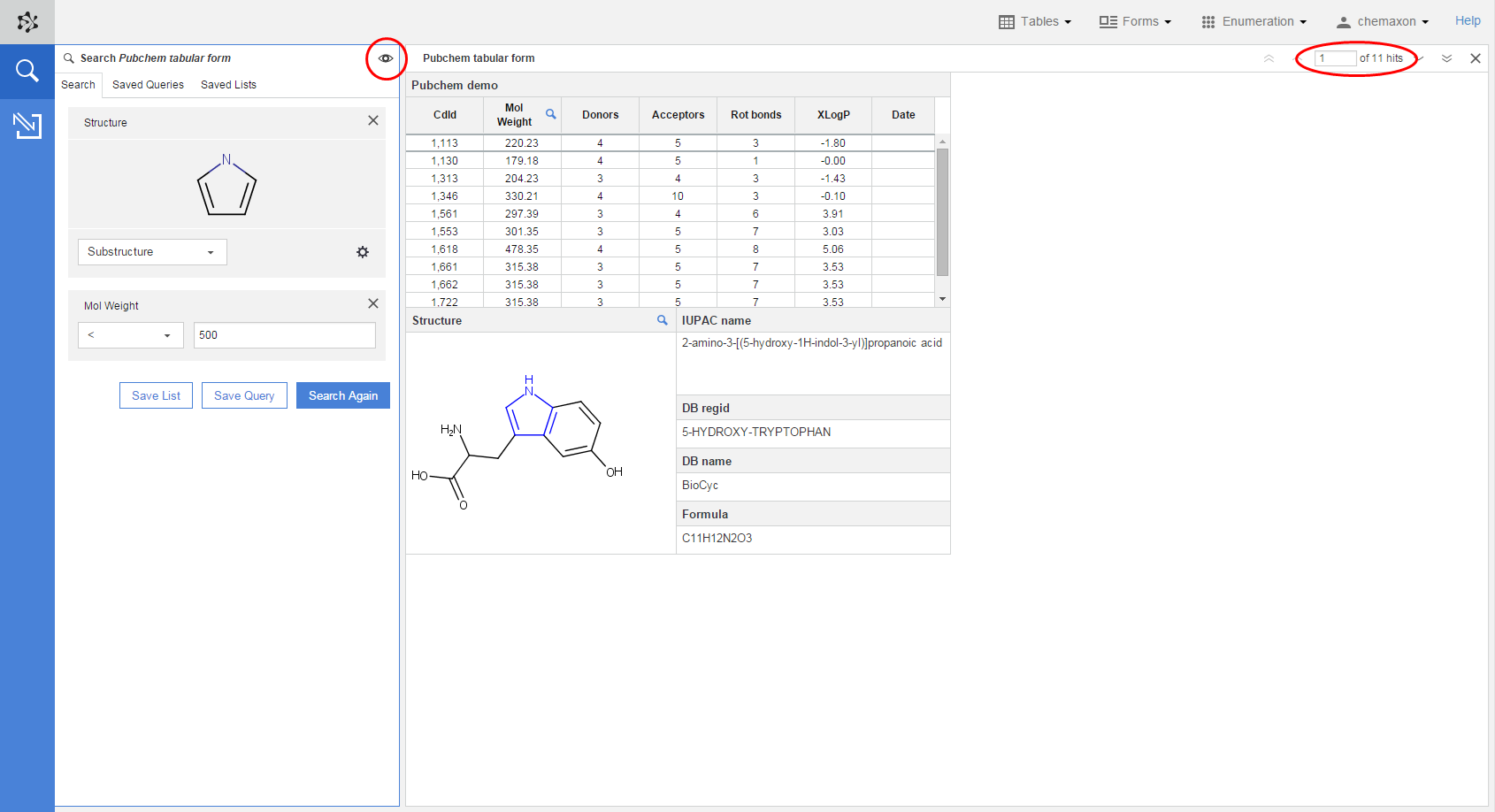Click the table vertical scrollbar thumb
The height and width of the screenshot is (812, 1495).
942,212
